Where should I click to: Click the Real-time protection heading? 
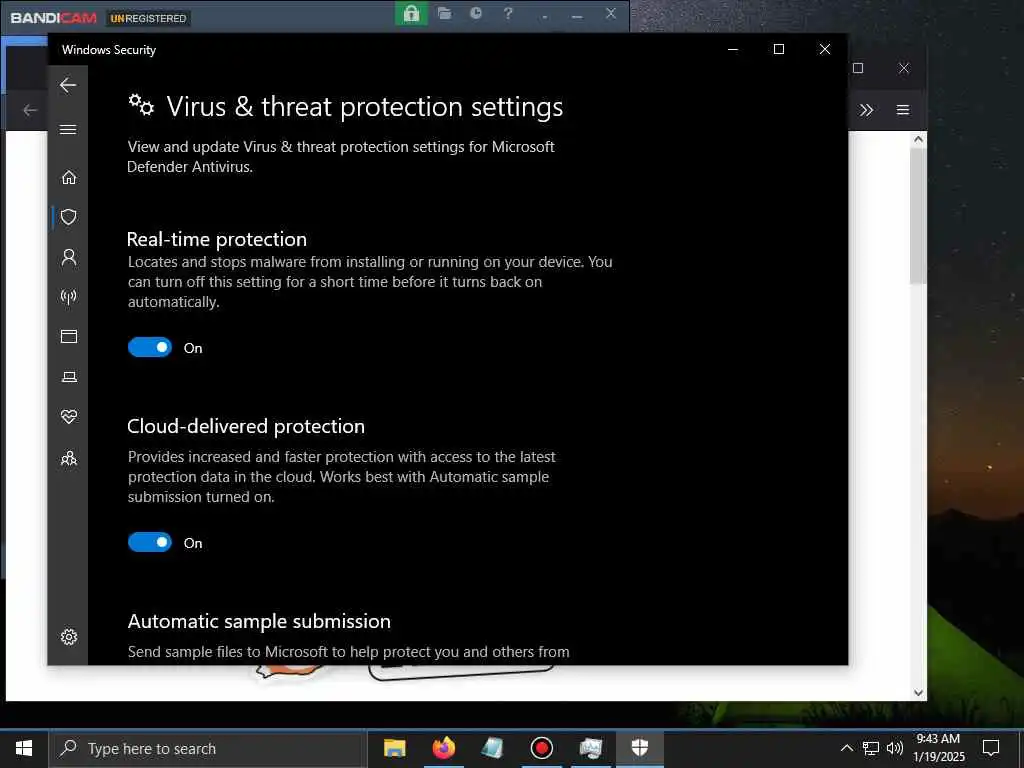pyautogui.click(x=217, y=239)
